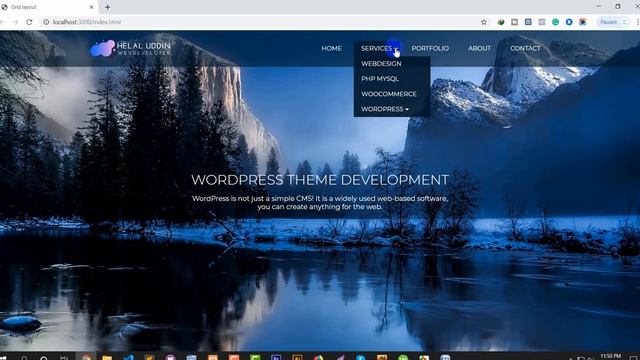The width and height of the screenshot is (640, 360).
Task: Open the CONTACT nav link
Action: pos(525,48)
